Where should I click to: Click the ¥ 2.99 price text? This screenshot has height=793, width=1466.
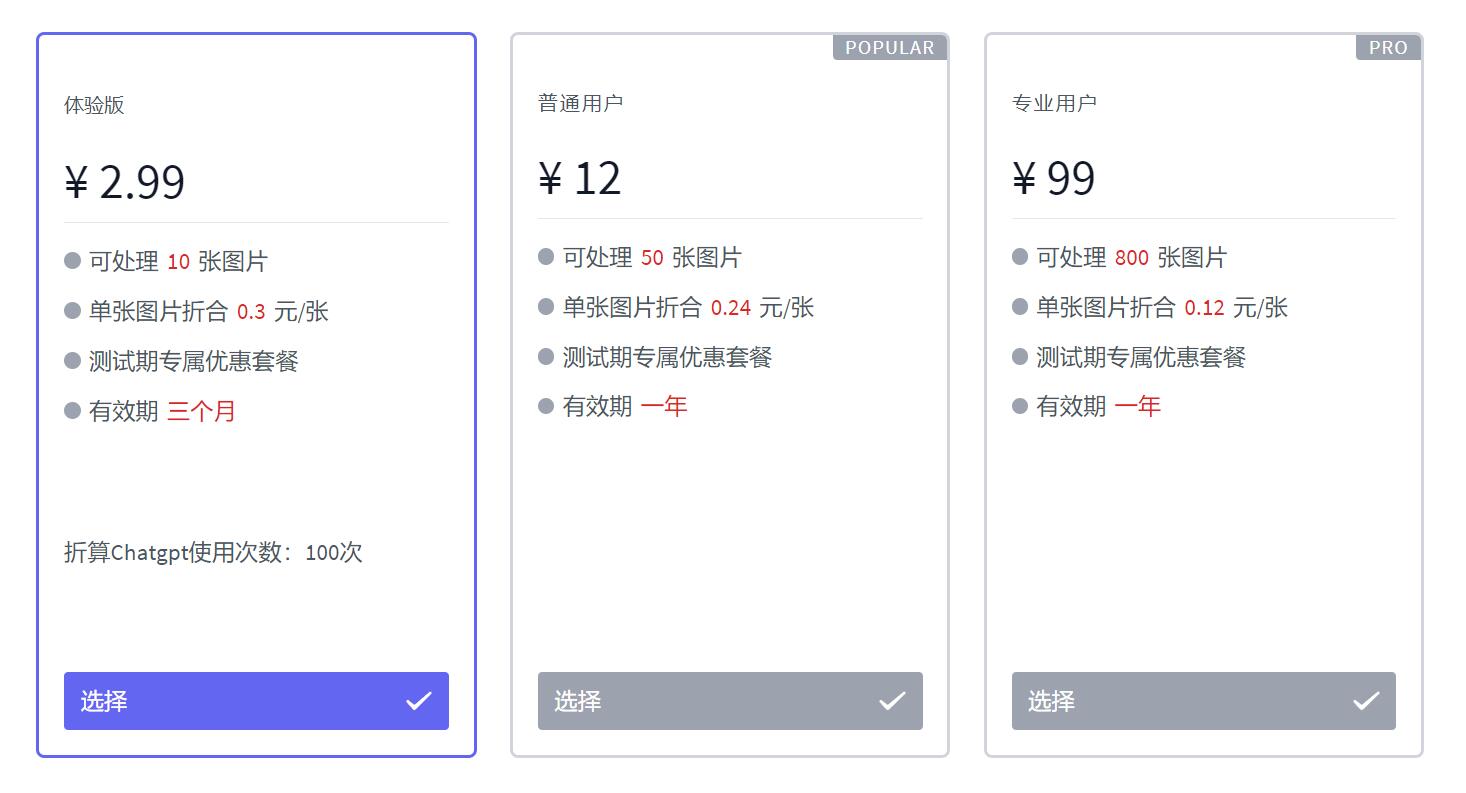[x=125, y=182]
